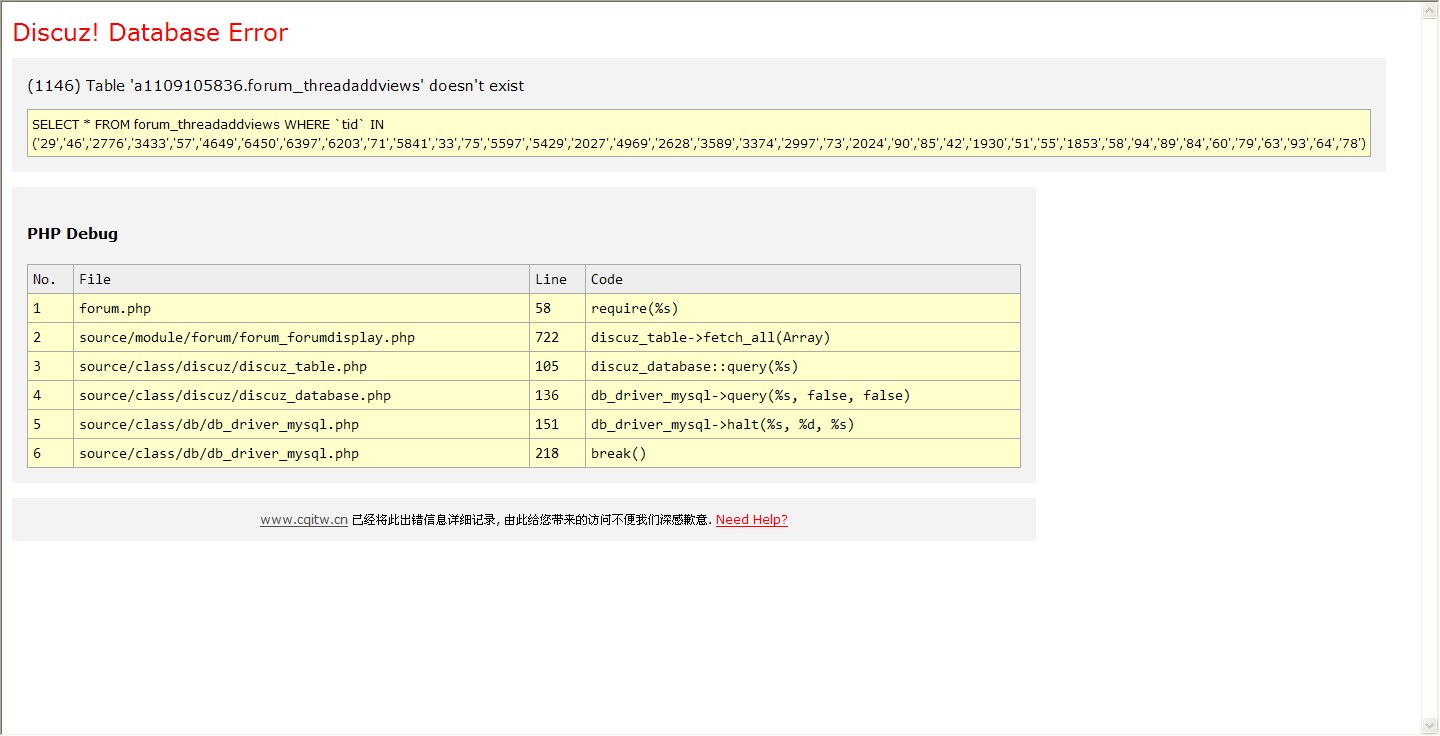Select db_driver_mysql.php path in row 5
Screen dimensions: 1440x736
[x=219, y=425]
